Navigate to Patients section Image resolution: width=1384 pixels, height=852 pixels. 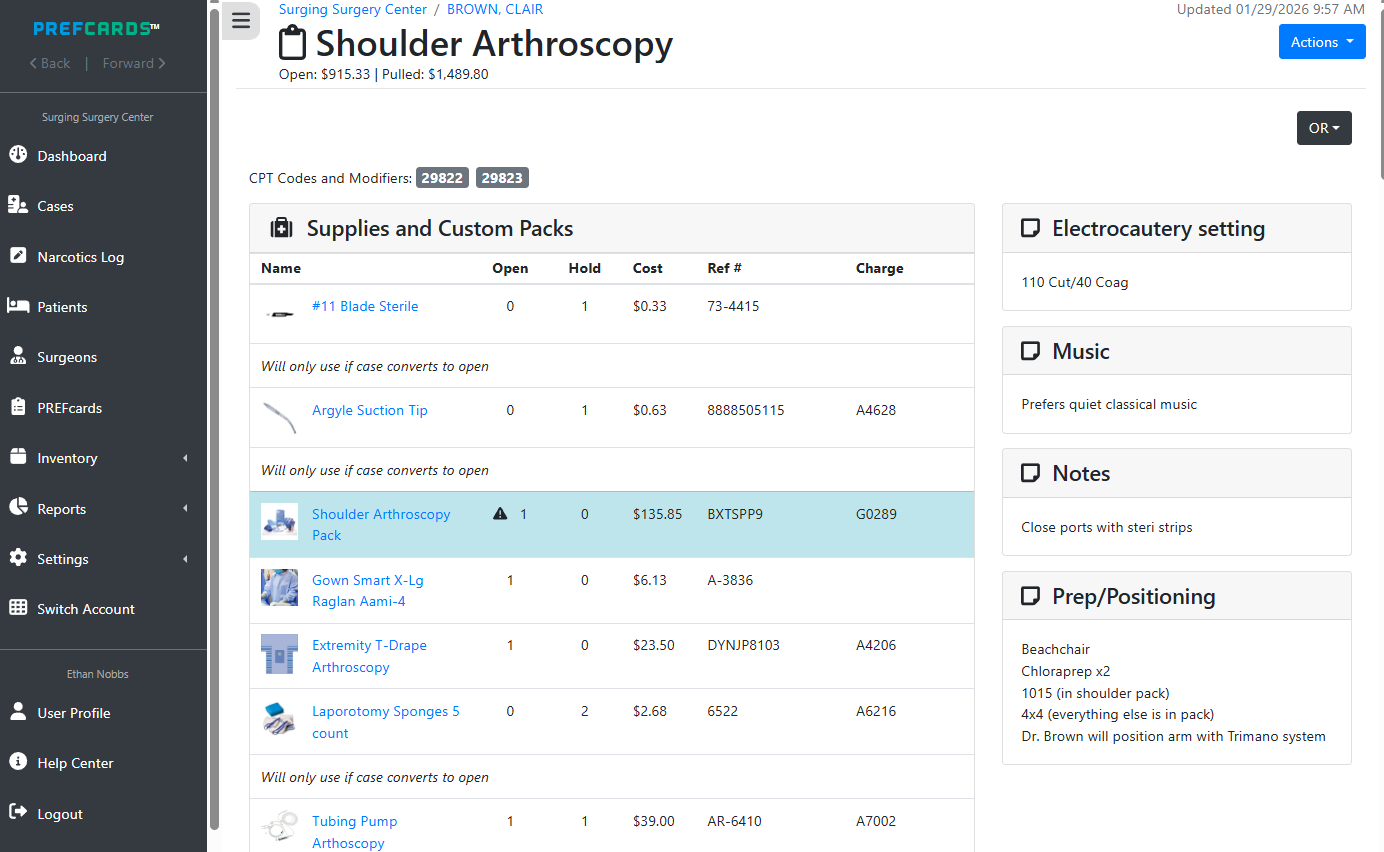coord(62,307)
